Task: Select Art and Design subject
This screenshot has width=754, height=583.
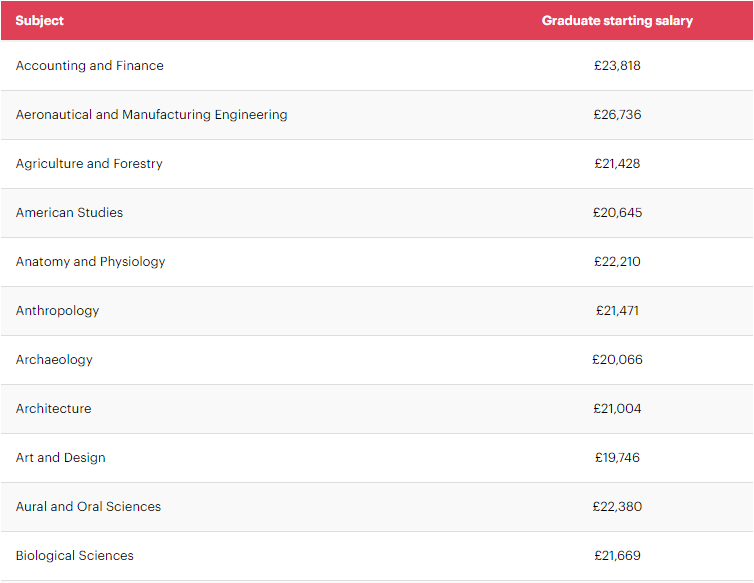Action: [x=60, y=458]
